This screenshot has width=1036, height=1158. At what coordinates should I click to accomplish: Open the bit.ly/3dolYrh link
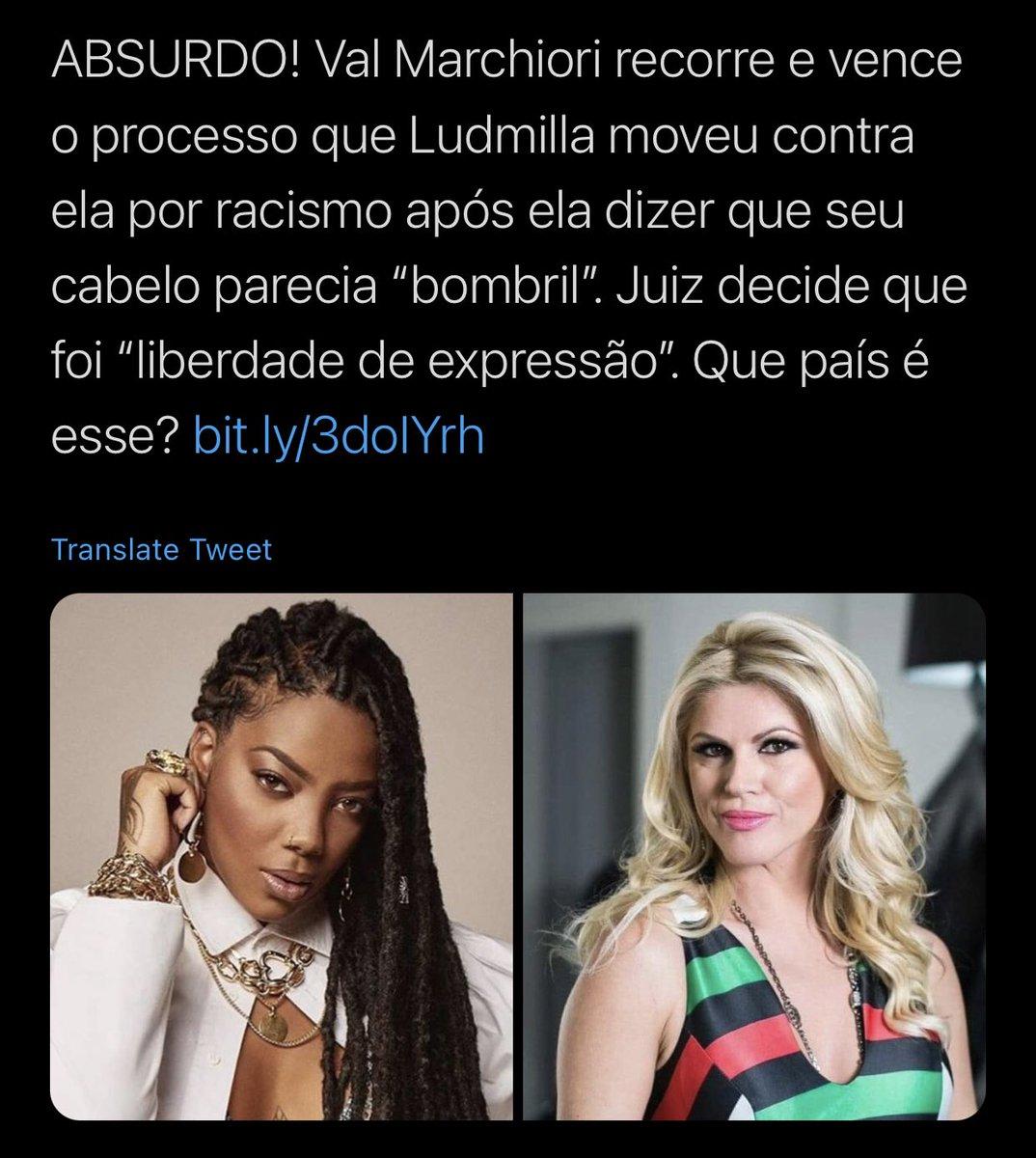click(x=338, y=437)
